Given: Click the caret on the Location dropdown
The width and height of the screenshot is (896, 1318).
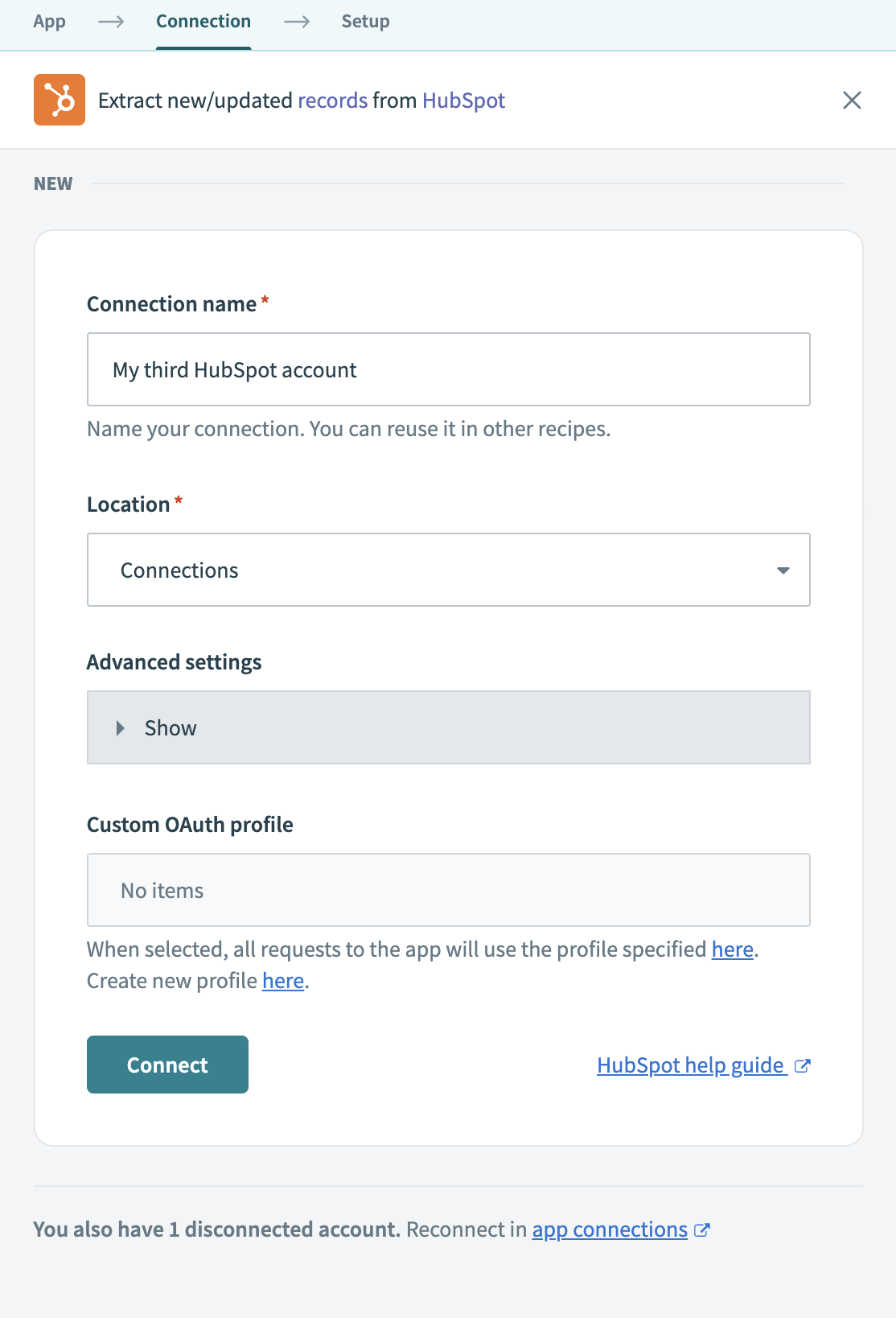Looking at the screenshot, I should tap(782, 570).
